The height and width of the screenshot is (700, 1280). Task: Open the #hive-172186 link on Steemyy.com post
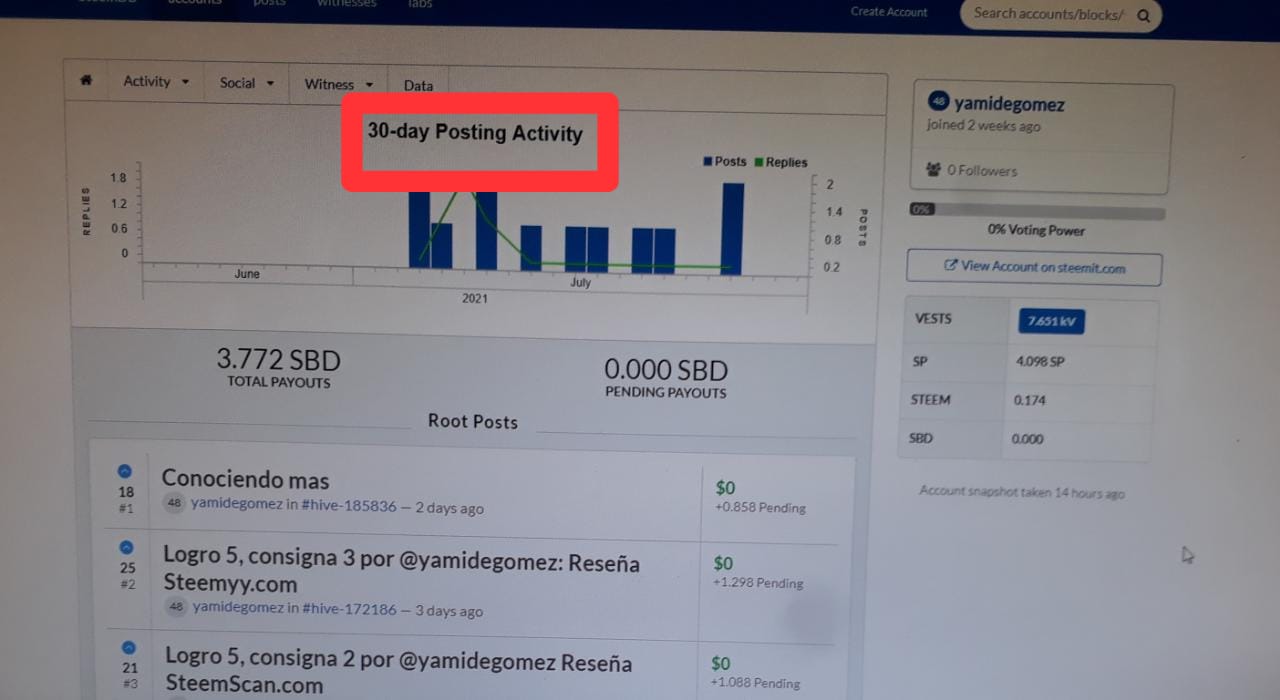tap(349, 608)
